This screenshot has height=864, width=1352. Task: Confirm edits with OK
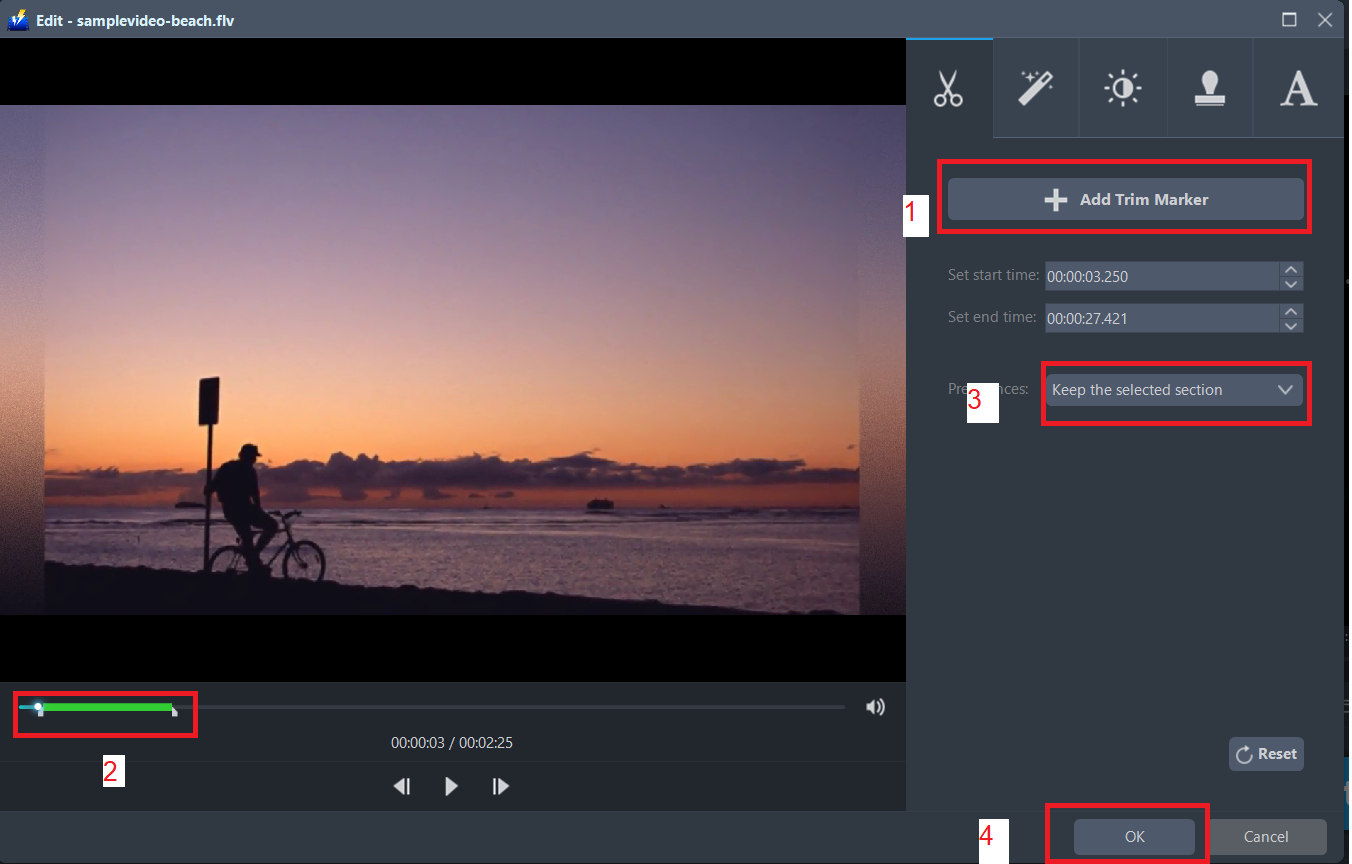coord(1134,837)
